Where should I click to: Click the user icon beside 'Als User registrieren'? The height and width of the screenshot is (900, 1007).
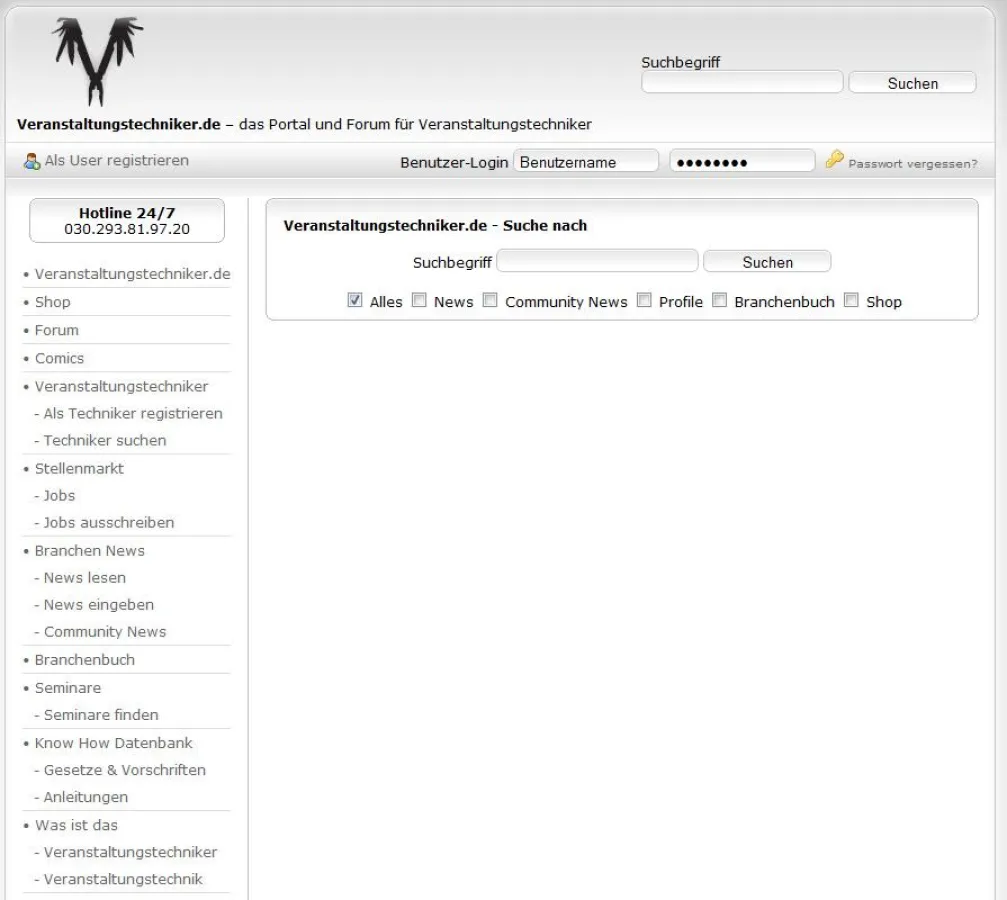pyautogui.click(x=32, y=161)
